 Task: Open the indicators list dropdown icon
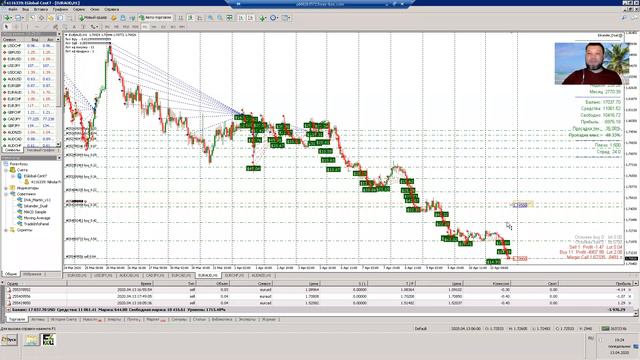tap(263, 18)
